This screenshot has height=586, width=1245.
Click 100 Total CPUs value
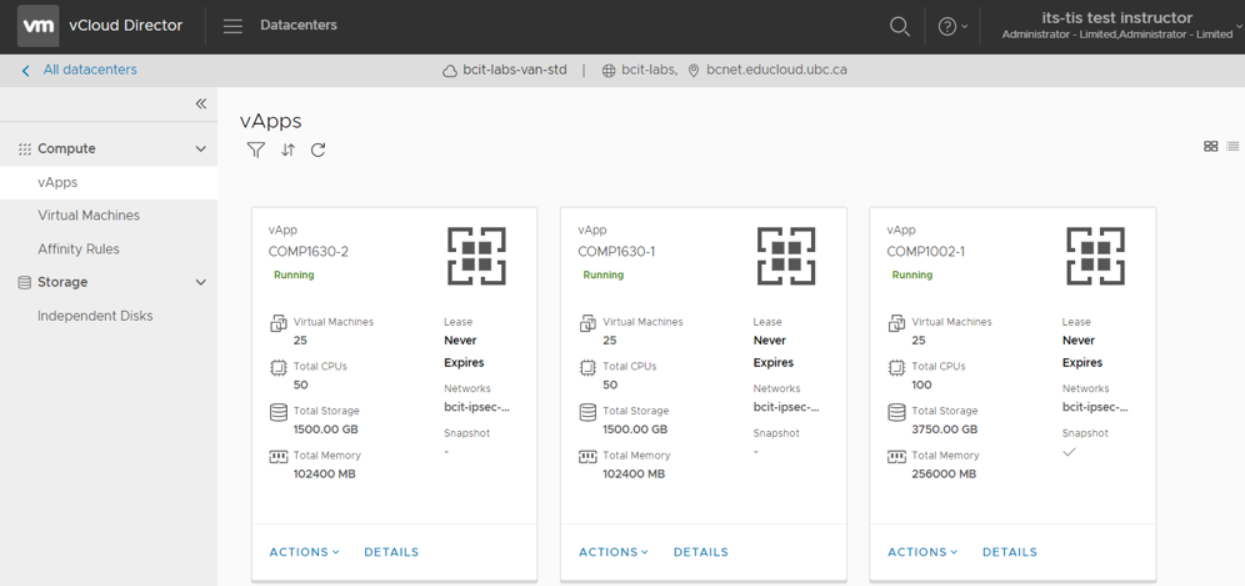click(x=922, y=385)
